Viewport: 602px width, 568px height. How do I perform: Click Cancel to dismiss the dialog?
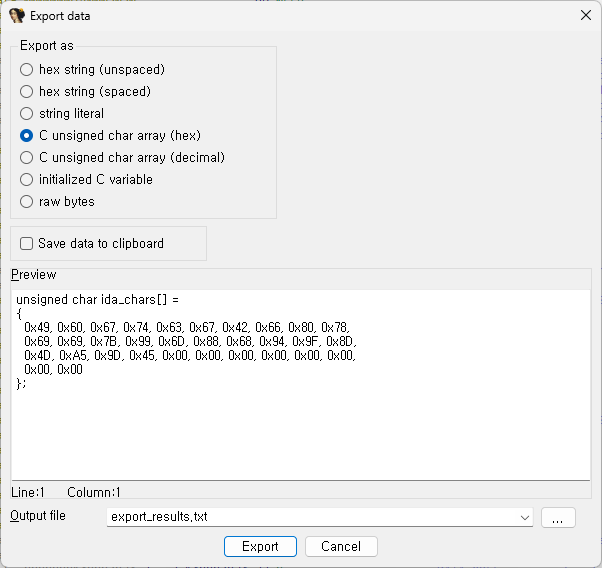coord(341,547)
